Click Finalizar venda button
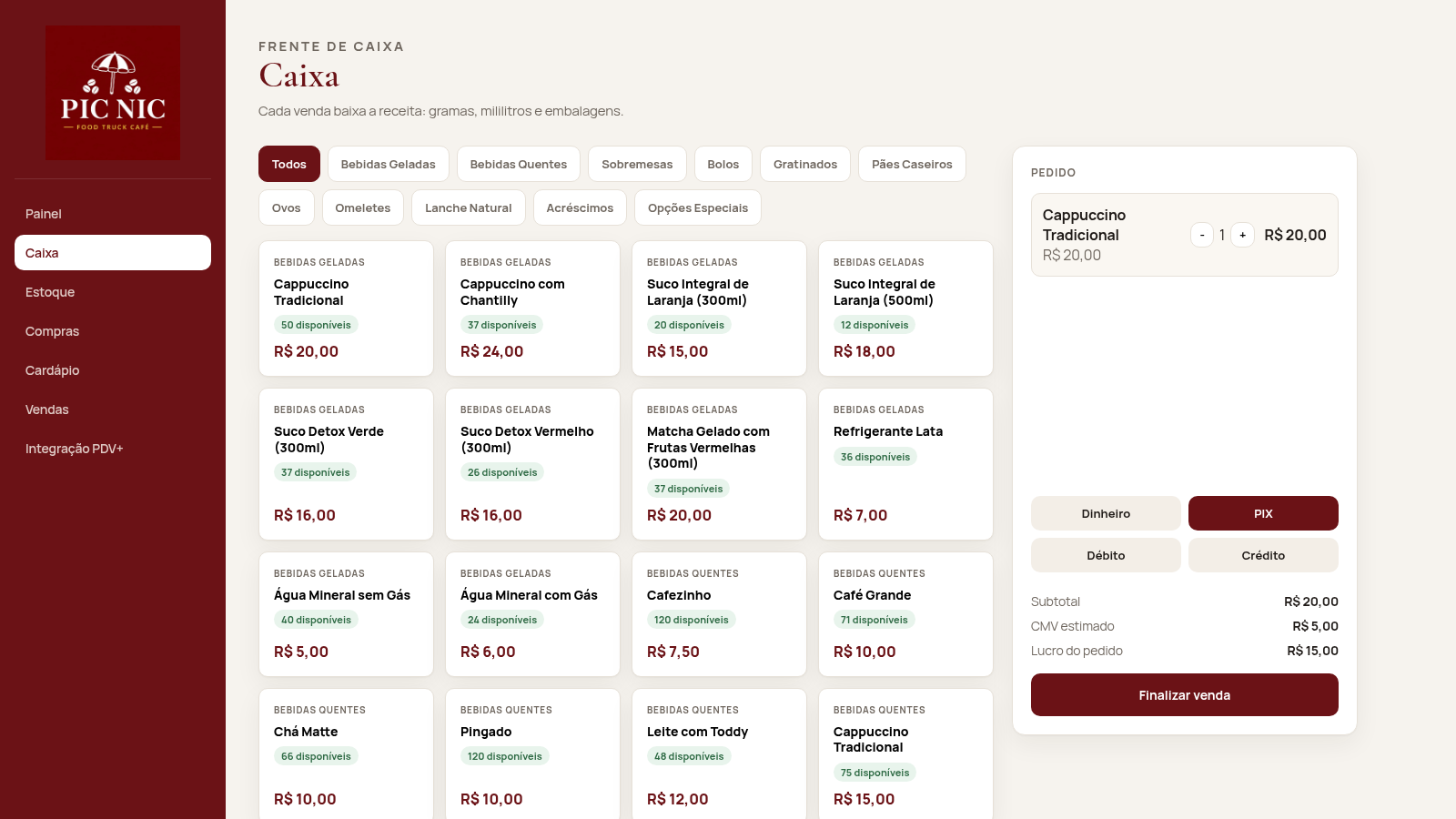Viewport: 1456px width, 819px height. tap(1185, 695)
